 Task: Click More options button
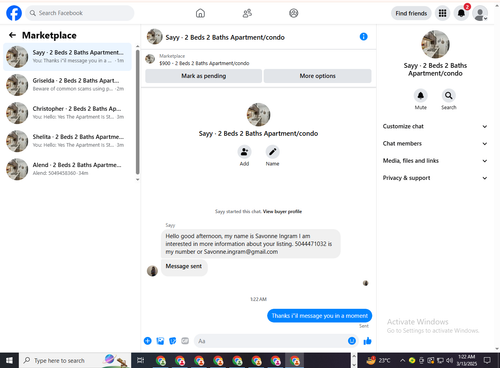click(317, 76)
